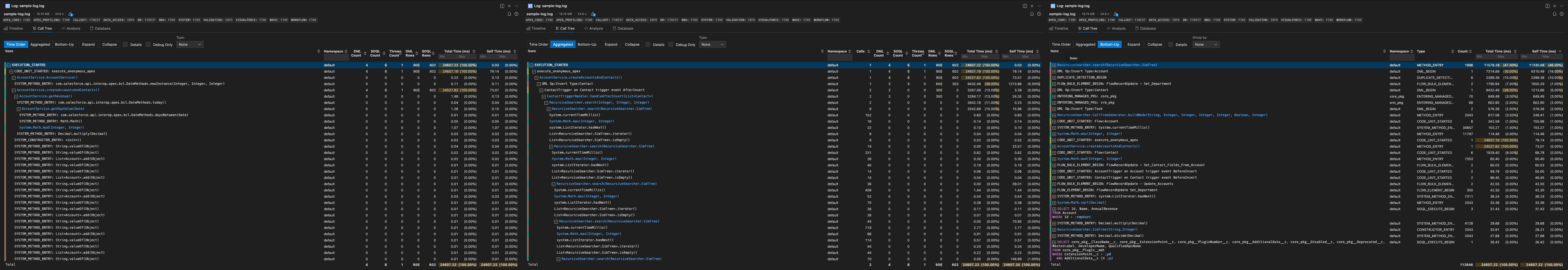Switch to the Database tab in the middle panel
This screenshot has width=1568, height=270.
pyautogui.click(x=623, y=28)
